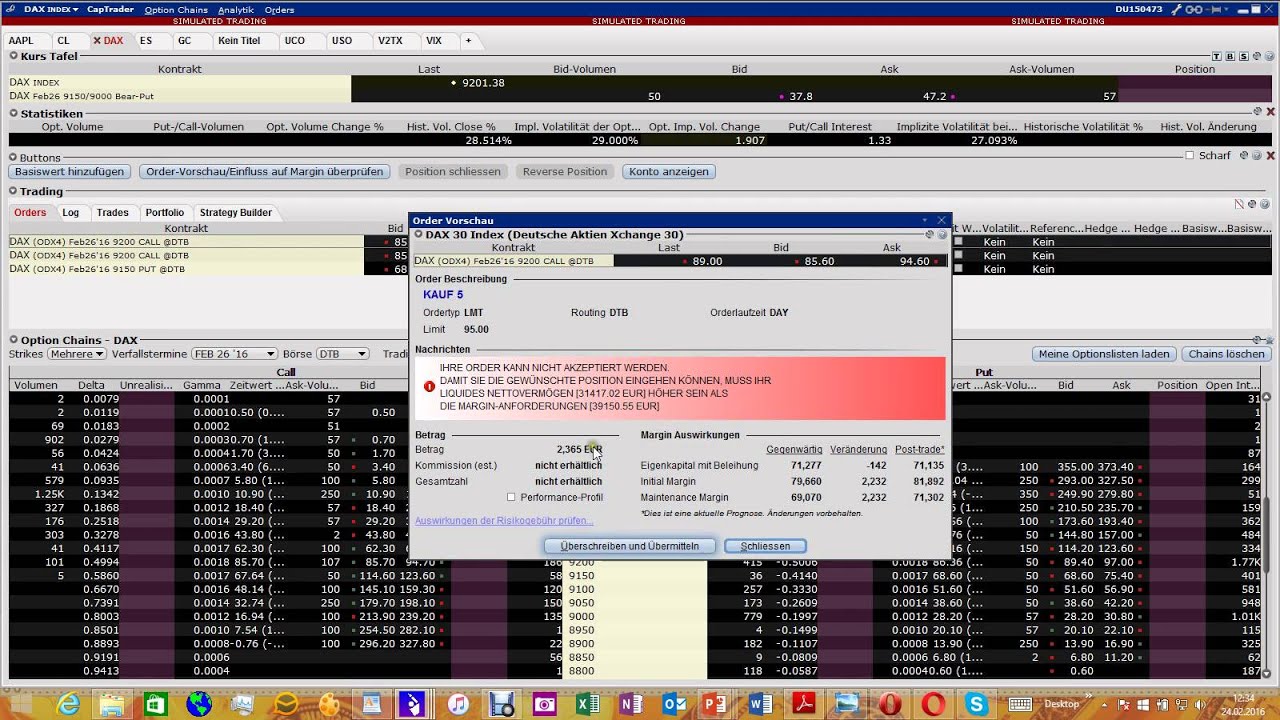
Task: Click the B icon in Kurs Tafel header
Action: [1230, 56]
